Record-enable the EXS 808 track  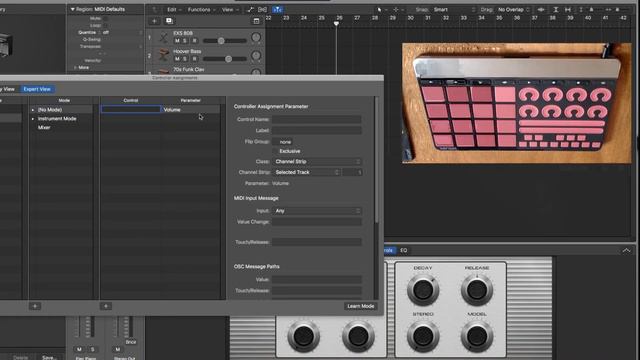coord(194,41)
